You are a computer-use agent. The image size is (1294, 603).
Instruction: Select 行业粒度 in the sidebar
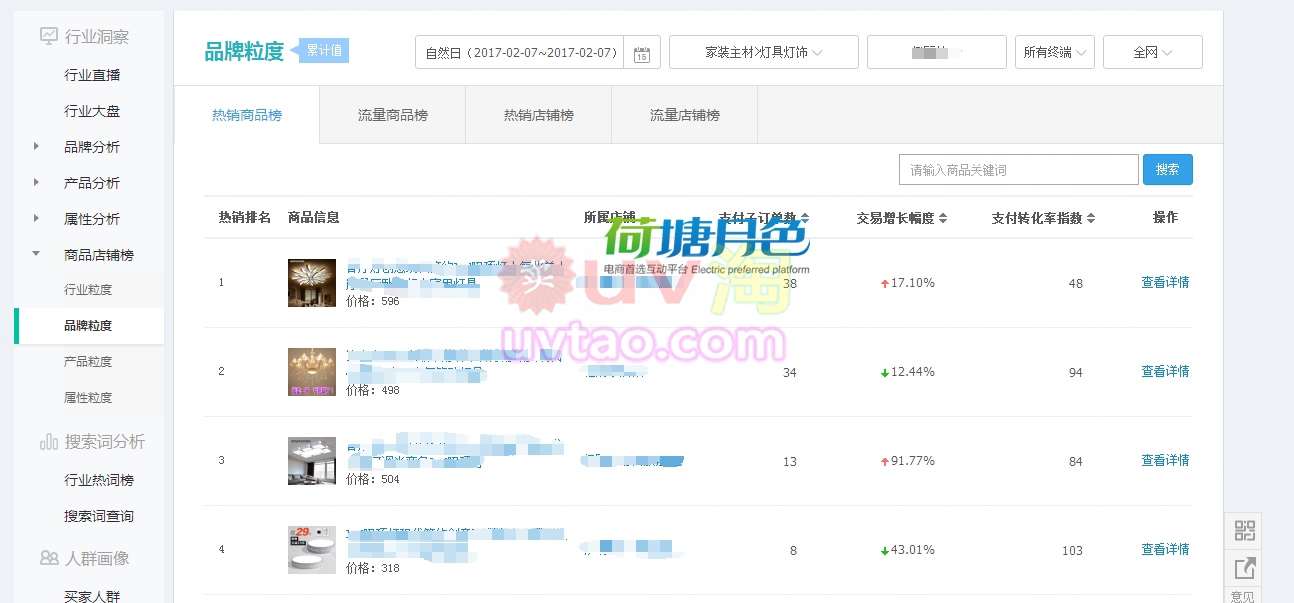click(88, 290)
